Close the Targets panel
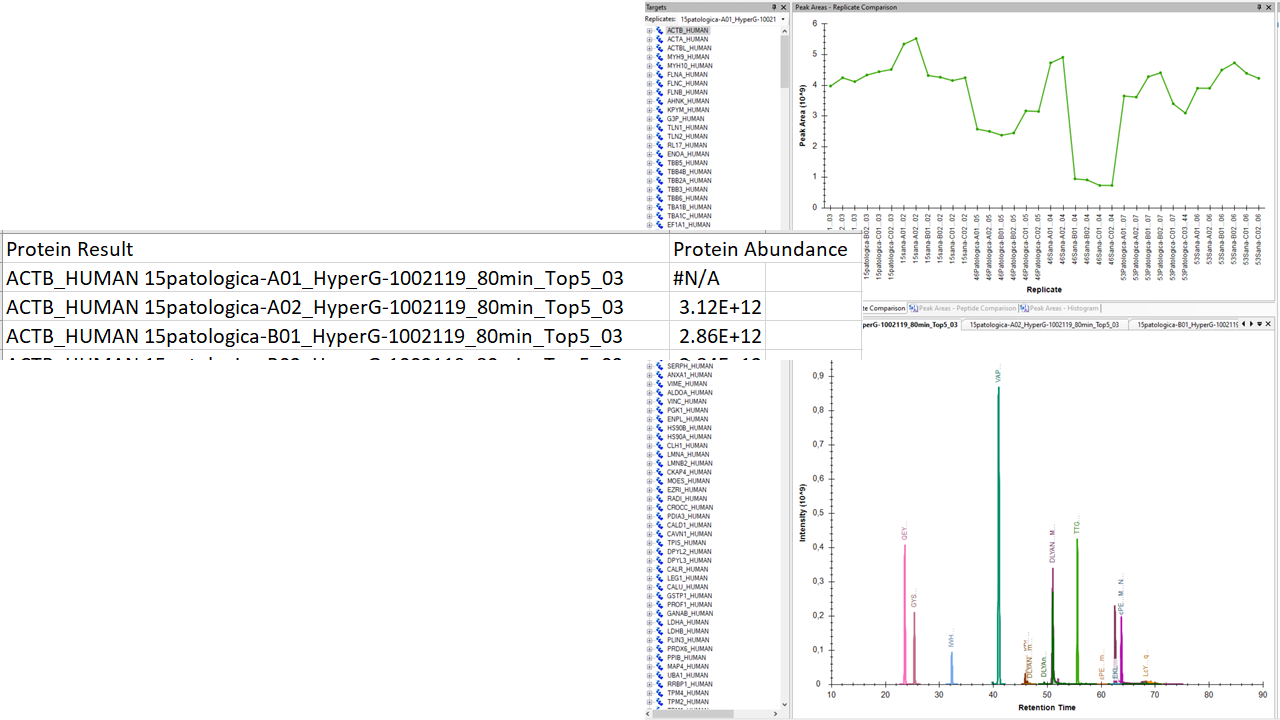Viewport: 1280px width, 720px height. click(x=784, y=7)
